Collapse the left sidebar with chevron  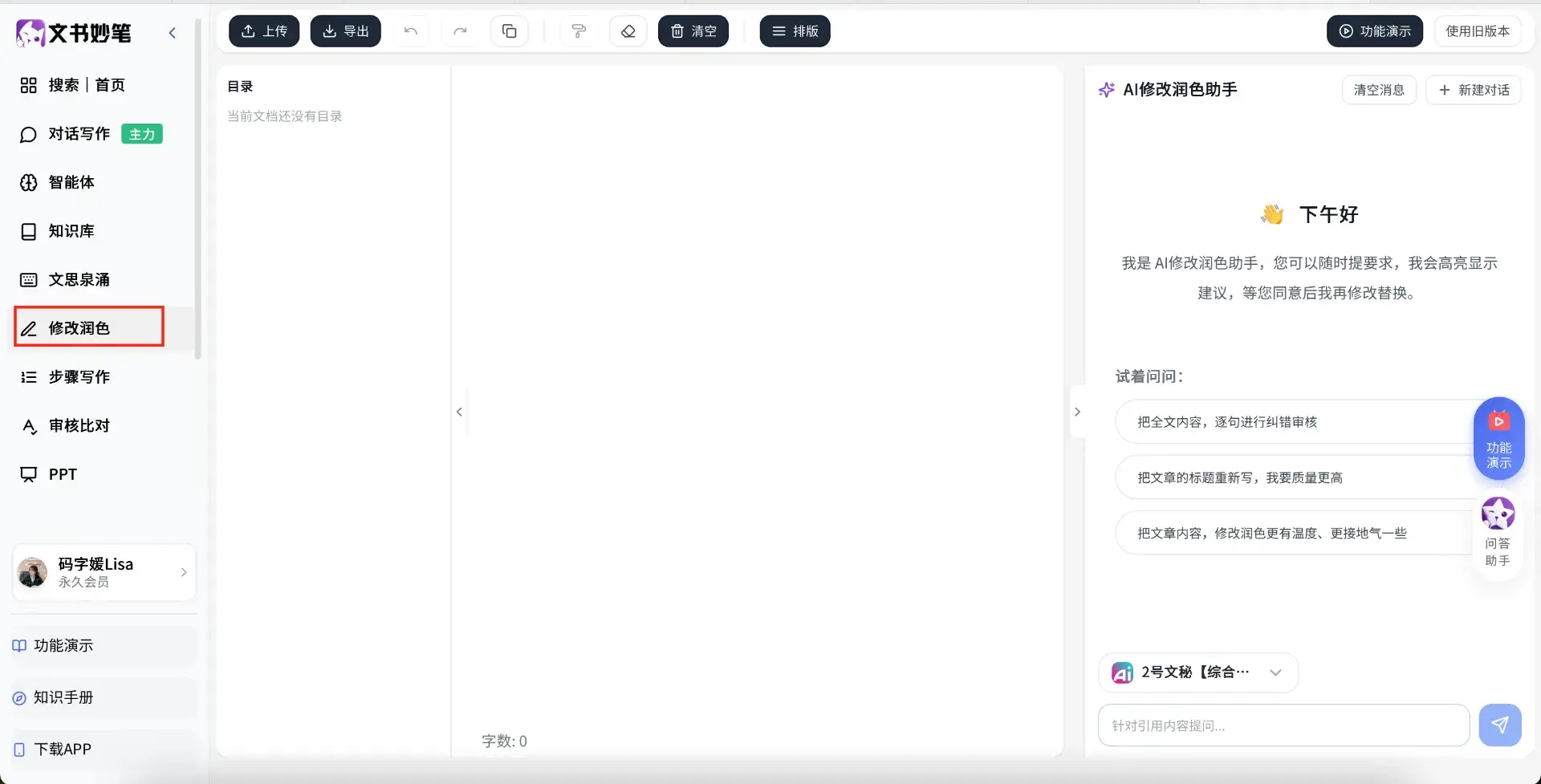172,33
